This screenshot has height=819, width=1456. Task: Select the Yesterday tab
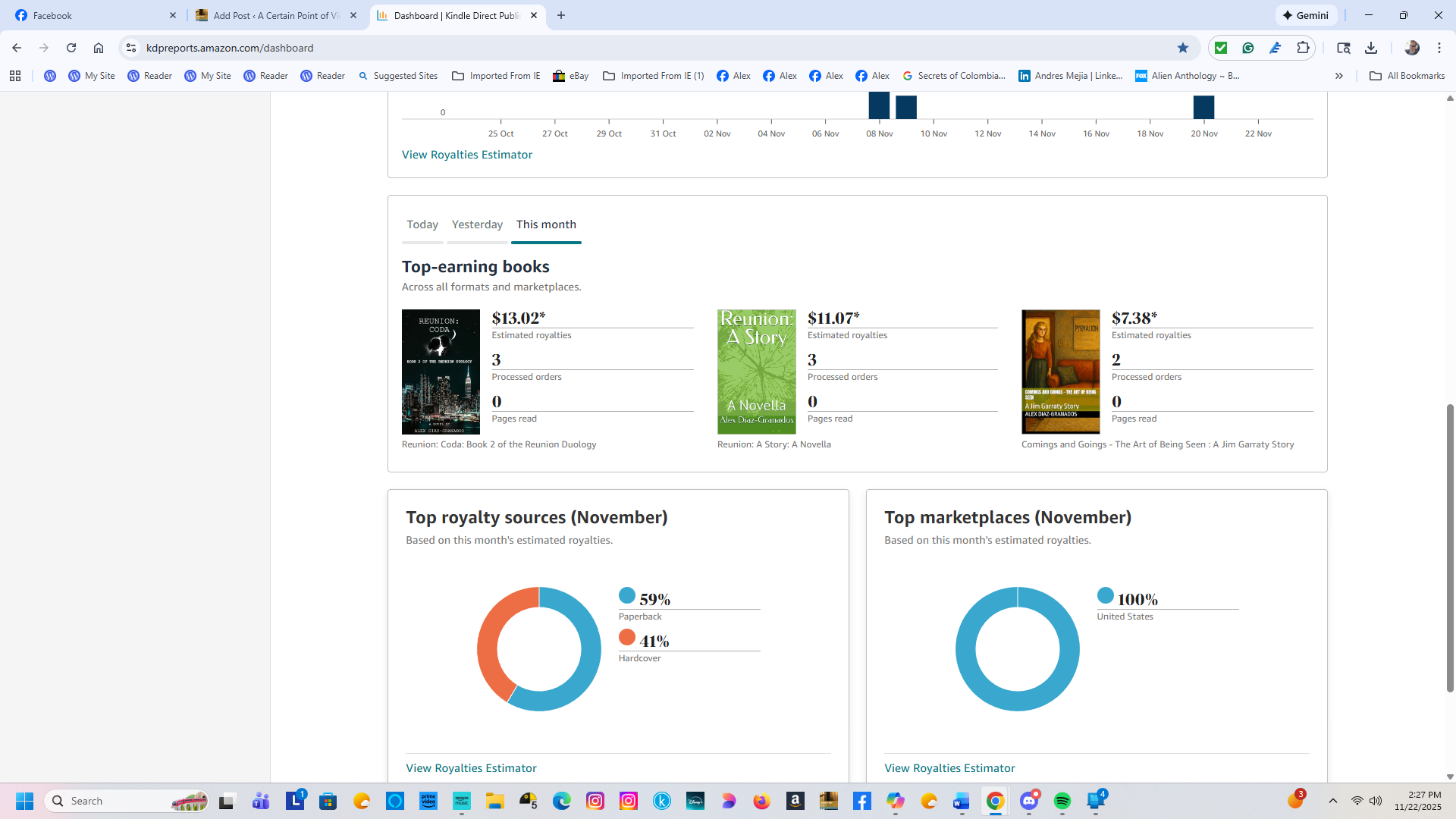pos(477,224)
